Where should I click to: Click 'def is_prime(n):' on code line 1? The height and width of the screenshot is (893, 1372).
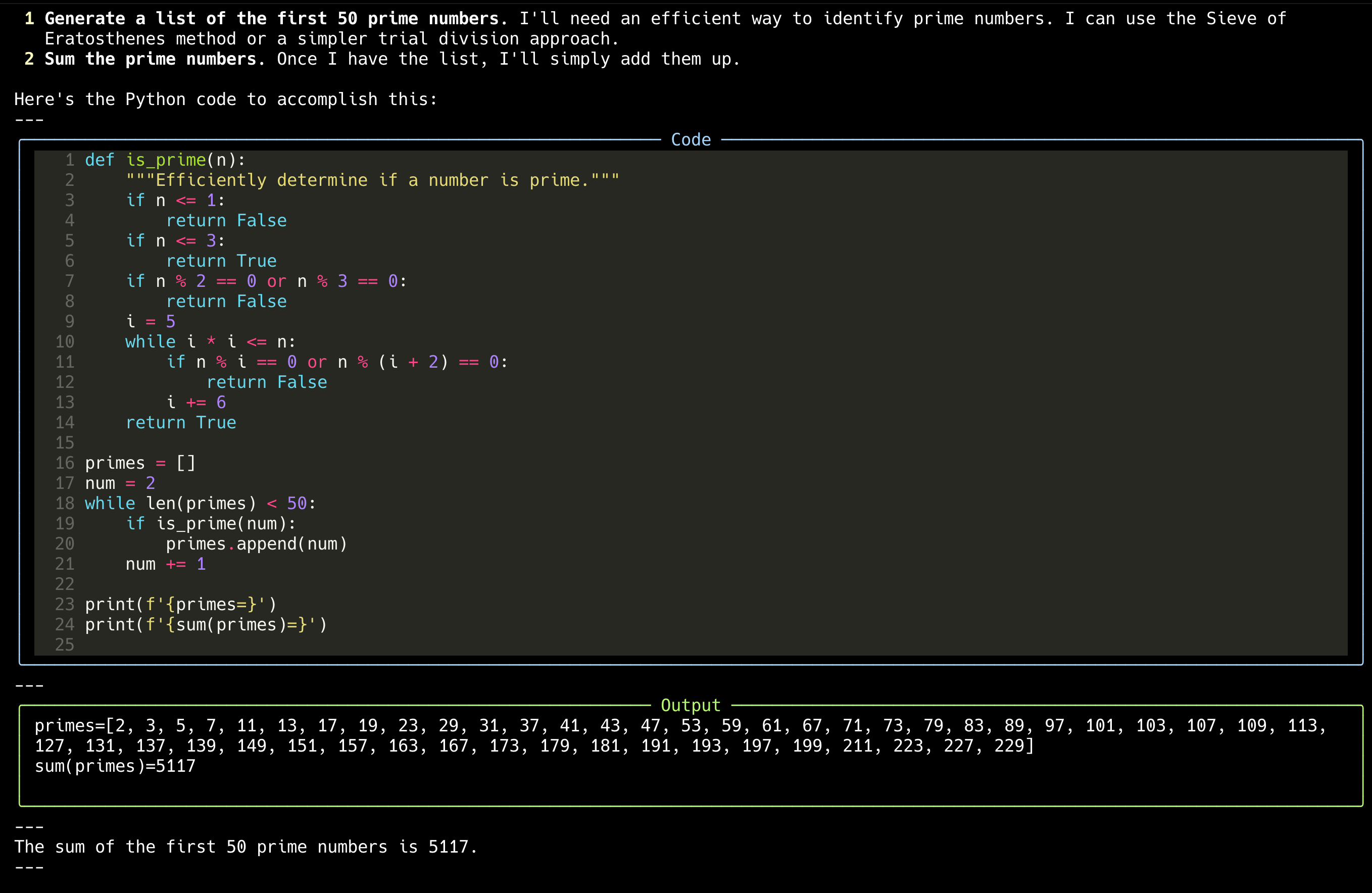pos(166,160)
